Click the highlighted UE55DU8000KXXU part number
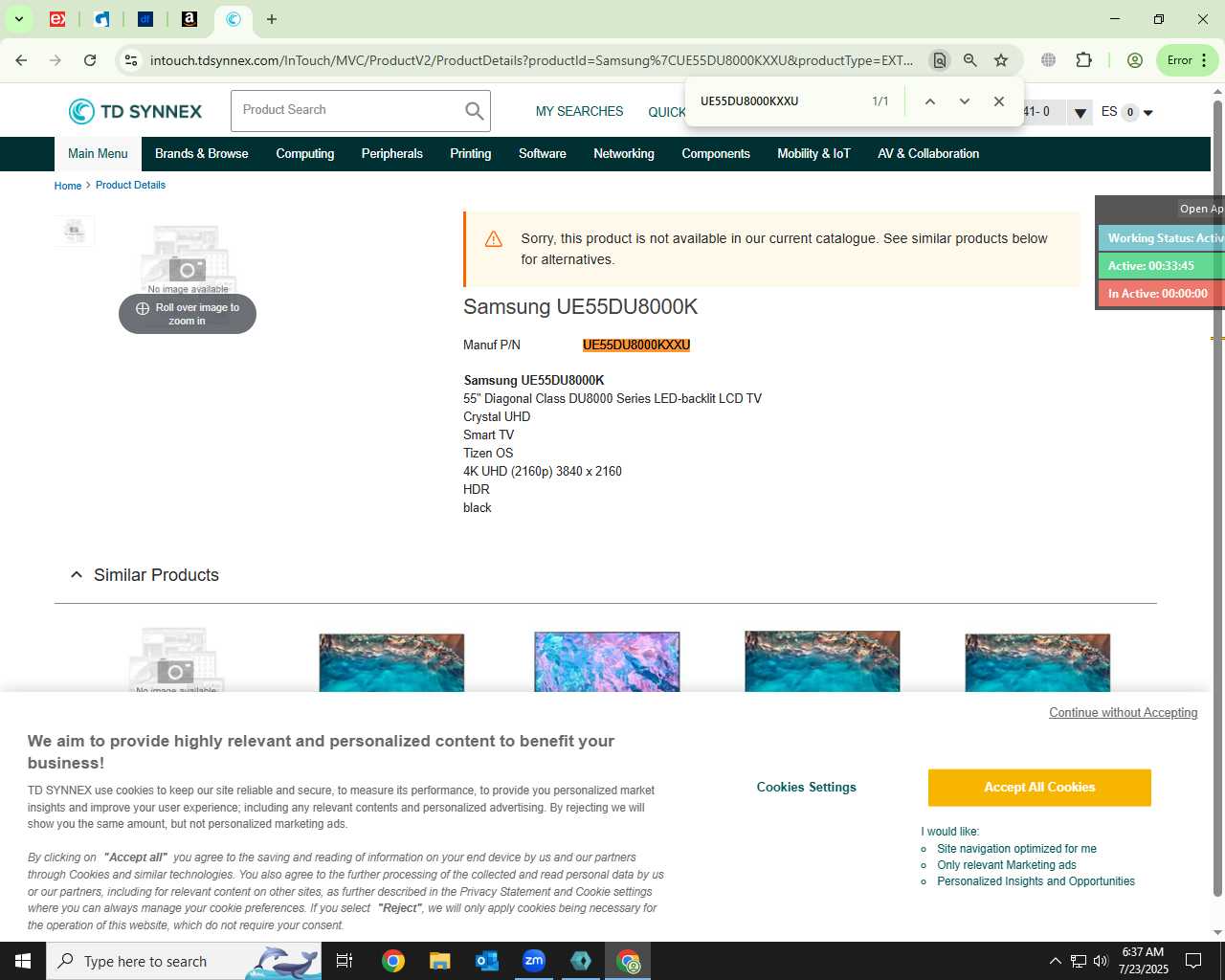This screenshot has height=980, width=1225. [636, 345]
